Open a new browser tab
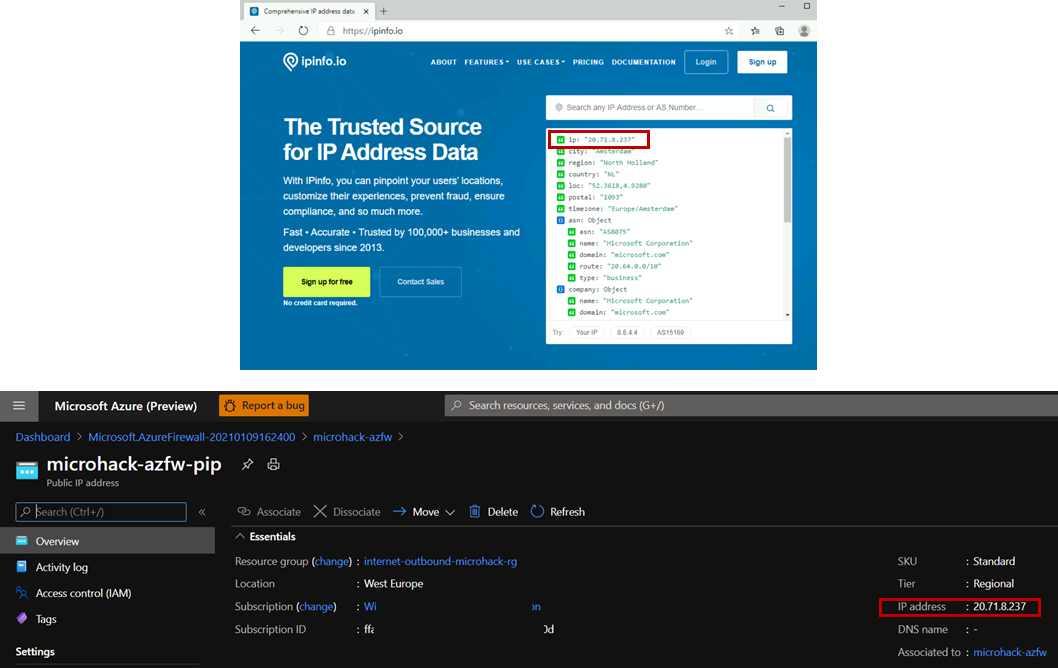The width and height of the screenshot is (1058, 668). (383, 11)
